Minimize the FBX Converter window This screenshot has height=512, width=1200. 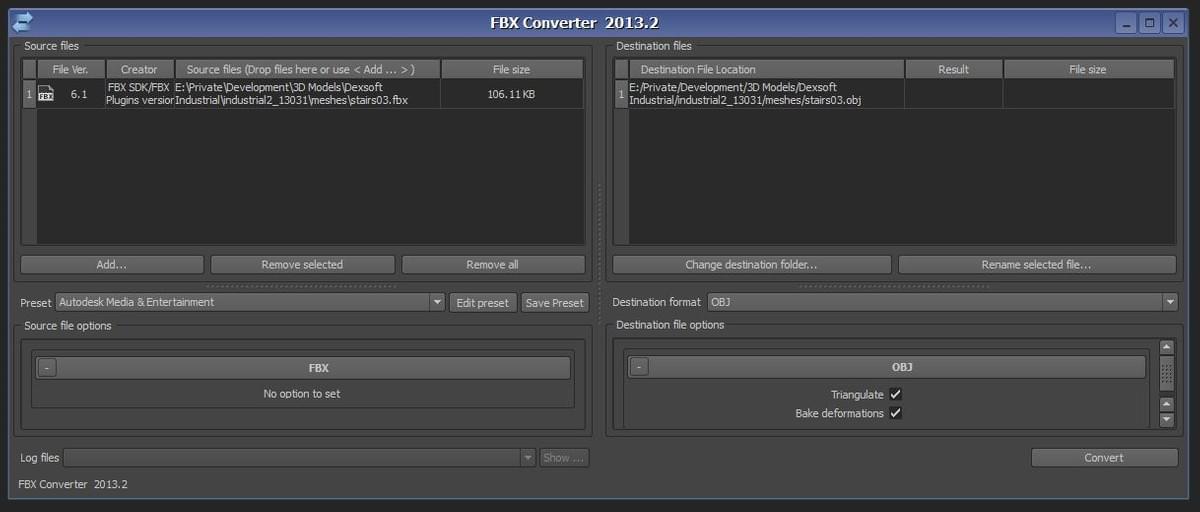click(x=1126, y=23)
